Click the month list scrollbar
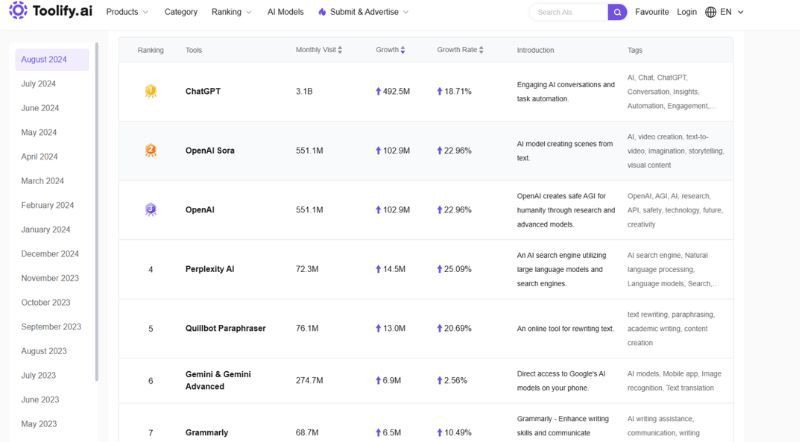The height and width of the screenshot is (442, 800). pyautogui.click(x=96, y=212)
